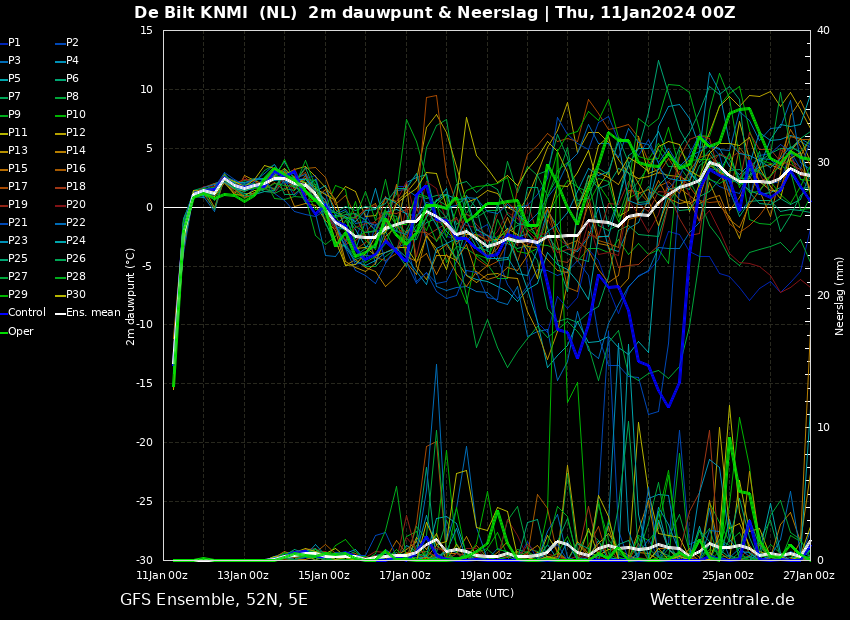Click the P25 legend entry
The height and width of the screenshot is (620, 850).
tap(14, 259)
